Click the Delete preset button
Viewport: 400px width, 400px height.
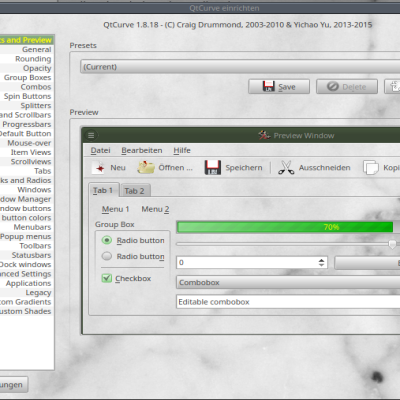pos(347,87)
